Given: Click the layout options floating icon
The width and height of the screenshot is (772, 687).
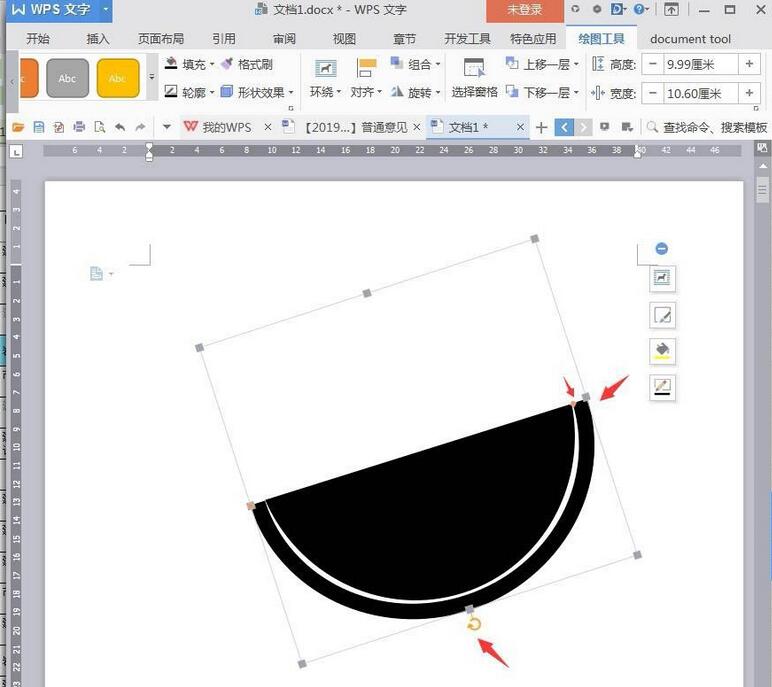Looking at the screenshot, I should click(x=662, y=279).
